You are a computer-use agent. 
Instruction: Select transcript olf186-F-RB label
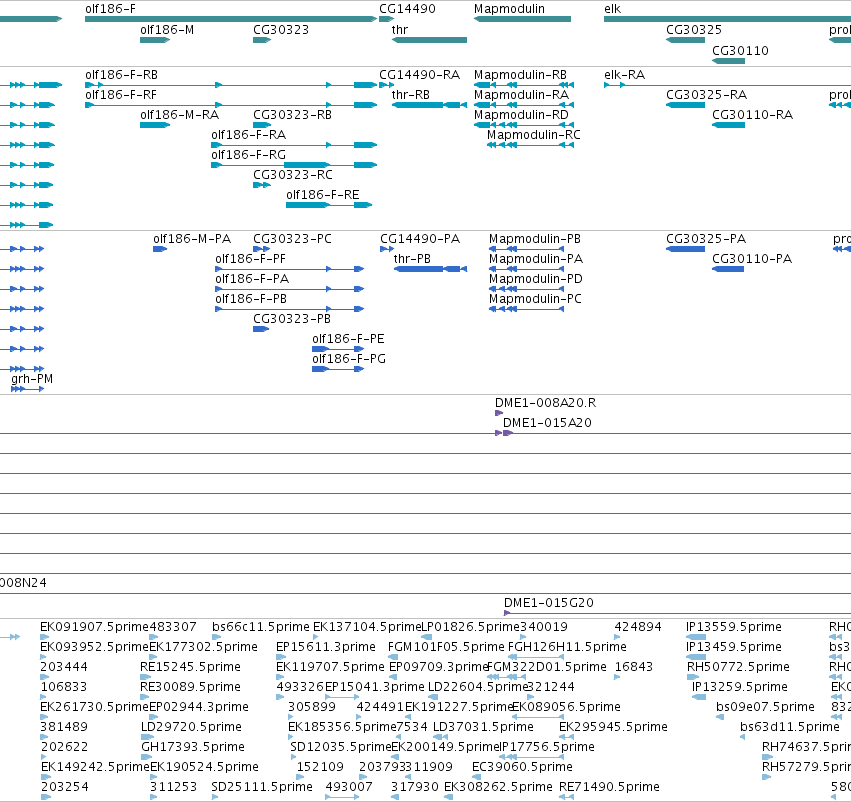121,75
